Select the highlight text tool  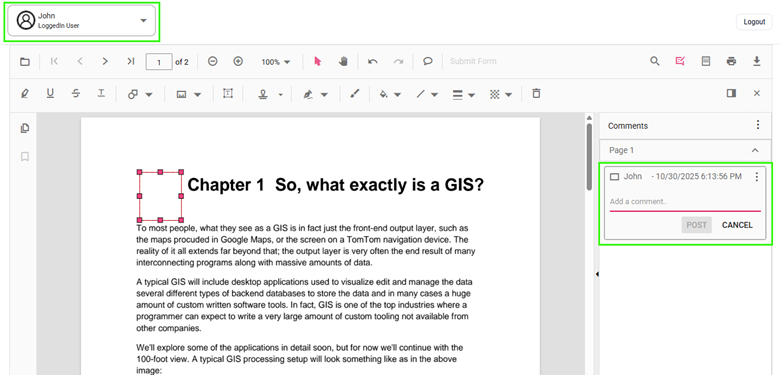[24, 94]
